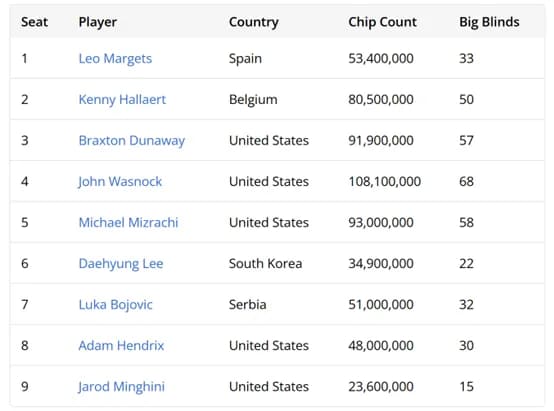This screenshot has height=411, width=554.
Task: Open Michael Mizrachi profile link
Action: click(128, 223)
